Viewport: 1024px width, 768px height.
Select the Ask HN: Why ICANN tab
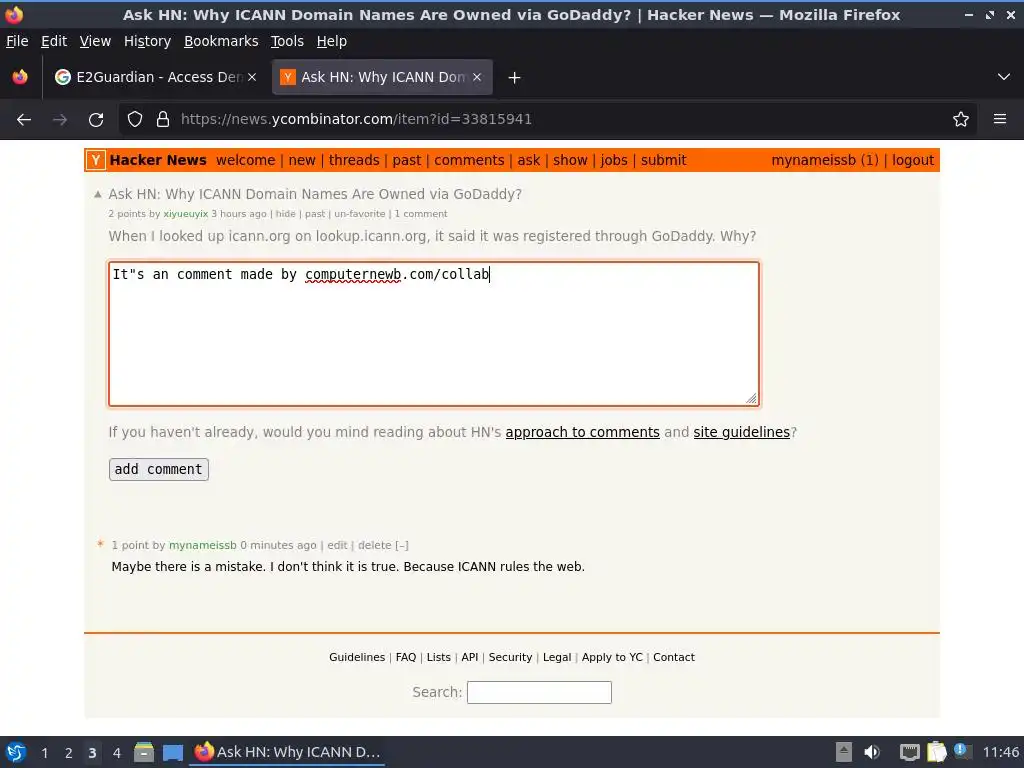(x=382, y=77)
